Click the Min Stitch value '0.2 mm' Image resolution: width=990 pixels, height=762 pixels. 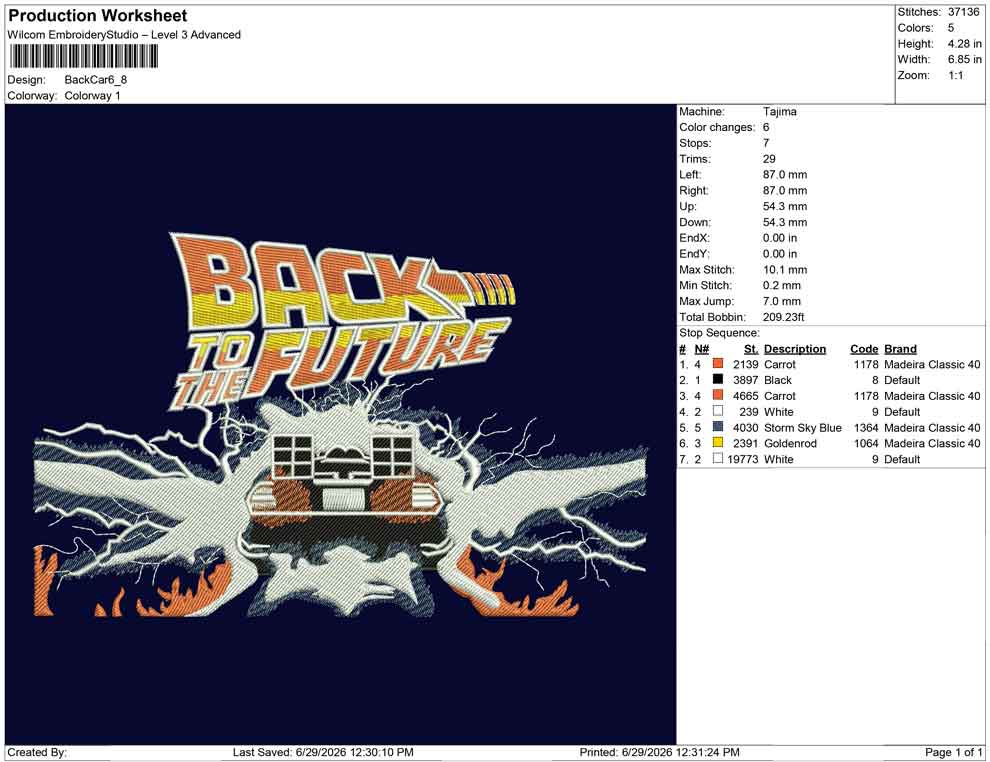coord(782,285)
